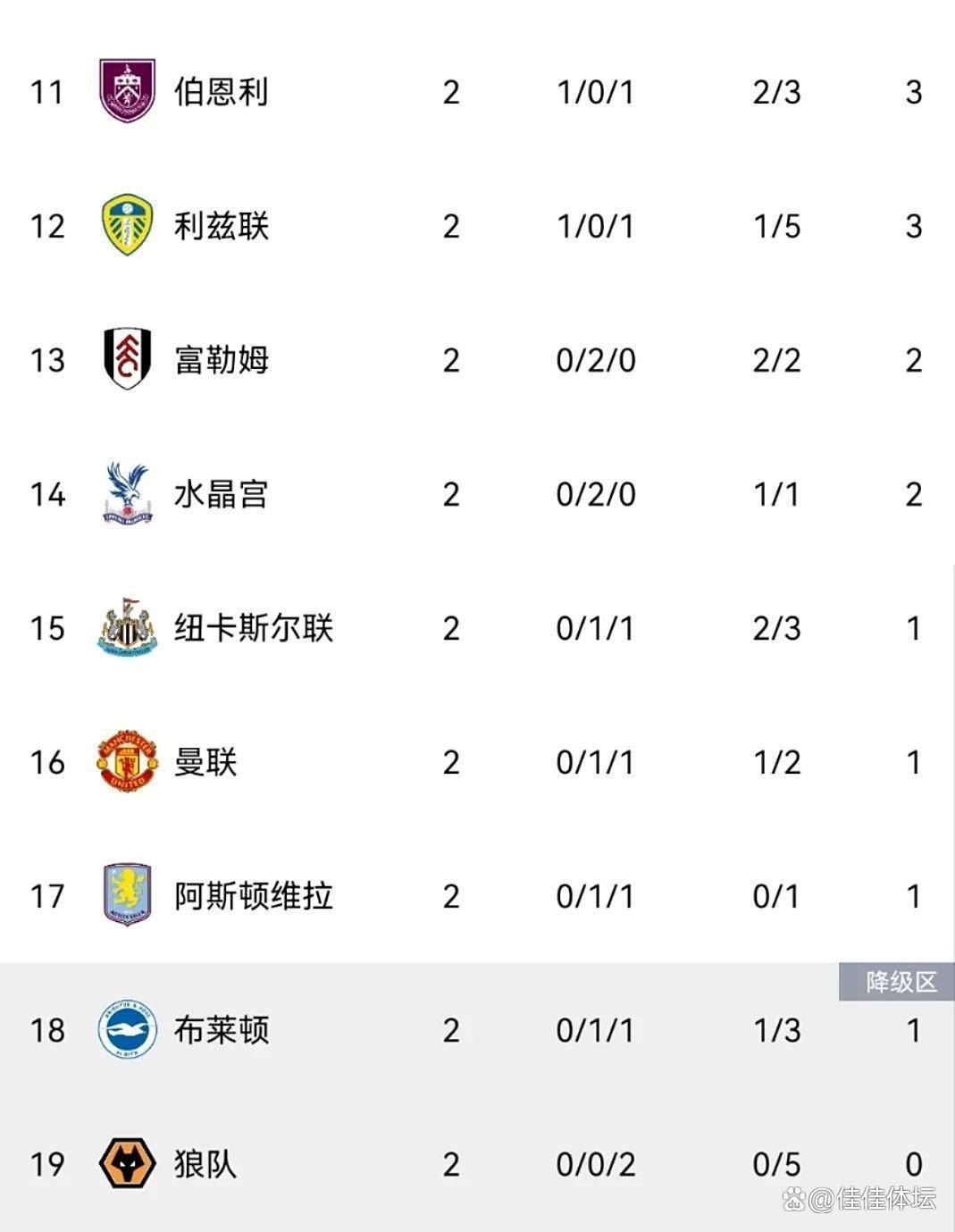Click 狼队 goals figure 0/5

[x=776, y=1164]
